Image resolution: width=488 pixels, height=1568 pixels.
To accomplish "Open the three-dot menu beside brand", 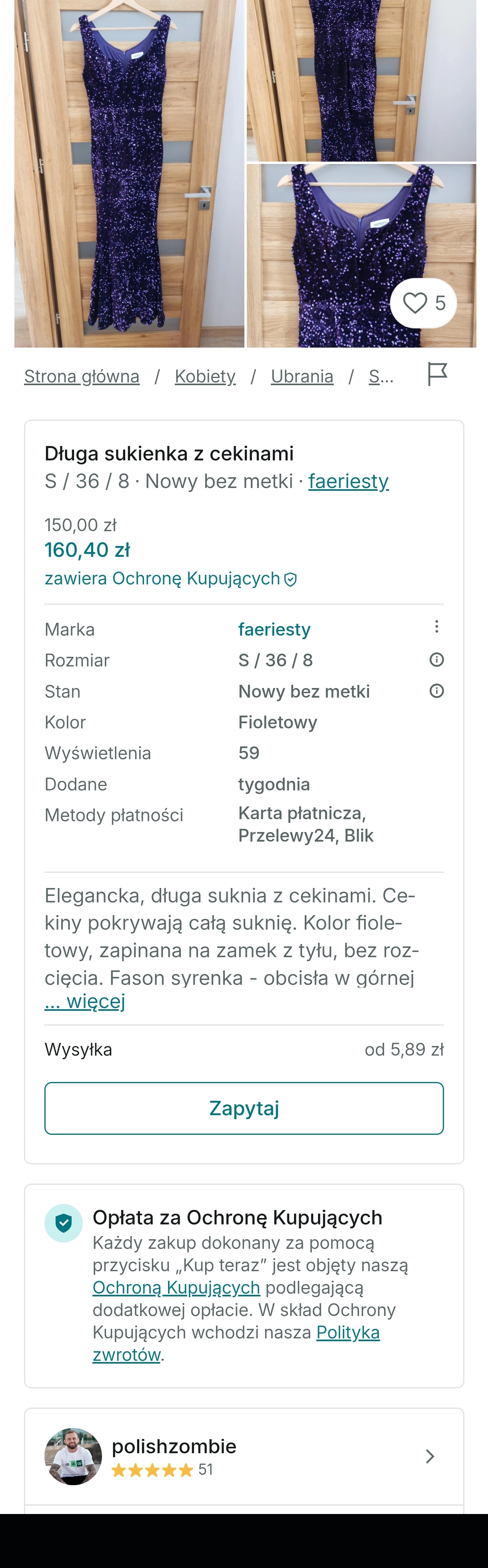I will point(436,627).
